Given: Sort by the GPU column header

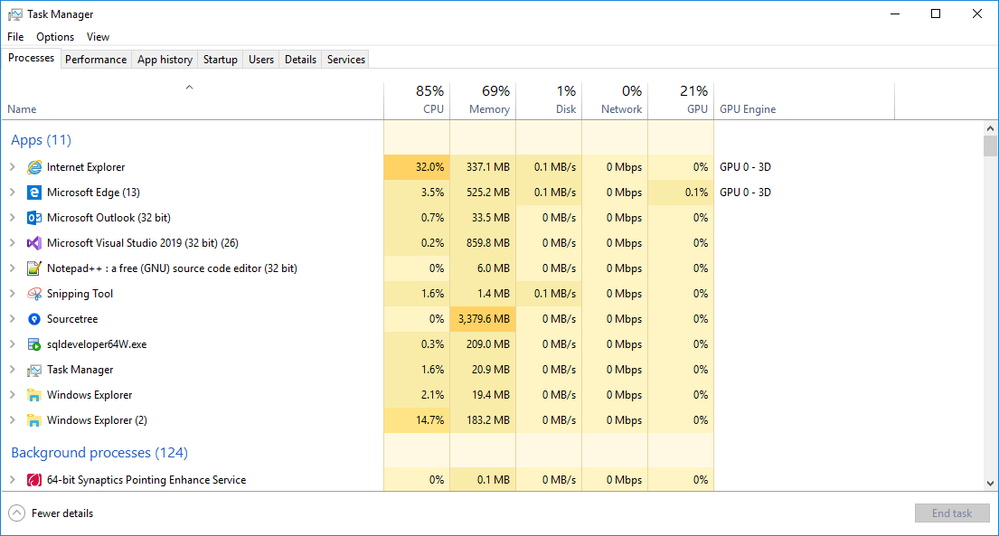Looking at the screenshot, I should tap(681, 101).
